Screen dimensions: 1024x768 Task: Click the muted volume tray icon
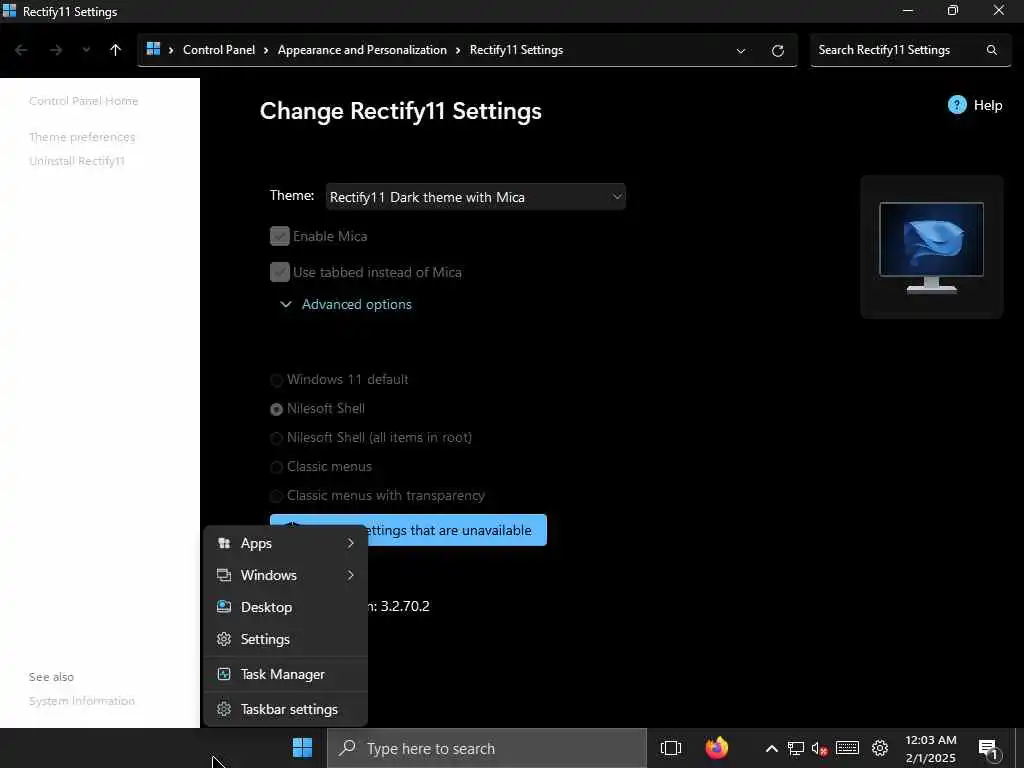(x=820, y=748)
